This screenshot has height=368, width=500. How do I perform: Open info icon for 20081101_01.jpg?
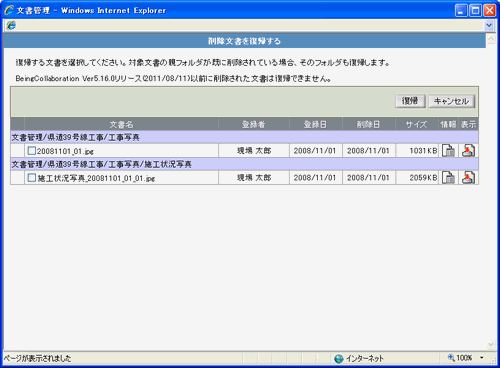click(x=448, y=151)
